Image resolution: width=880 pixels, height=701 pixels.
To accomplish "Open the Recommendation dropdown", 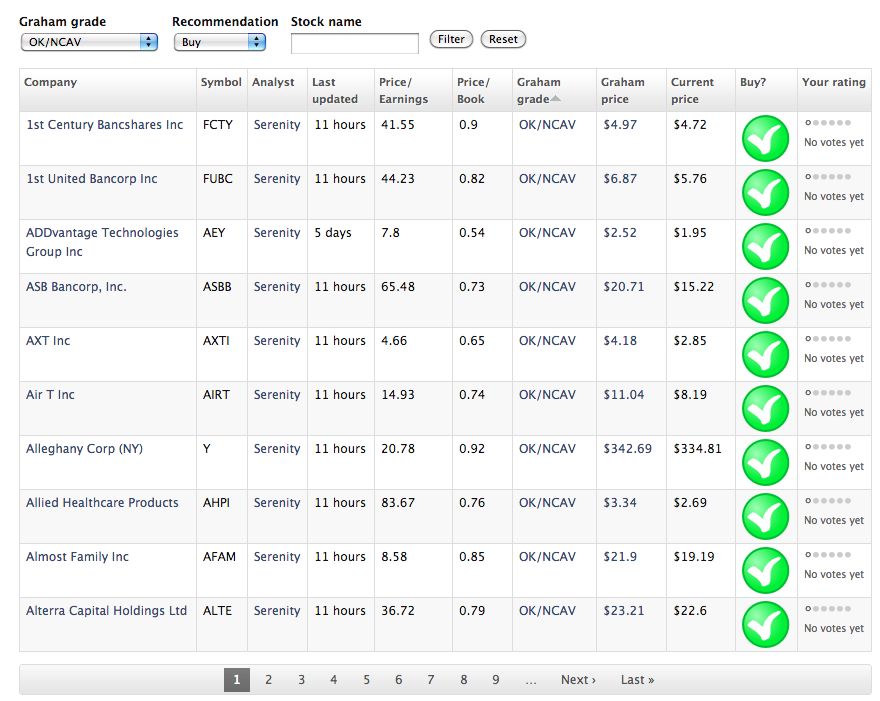I will (x=219, y=42).
